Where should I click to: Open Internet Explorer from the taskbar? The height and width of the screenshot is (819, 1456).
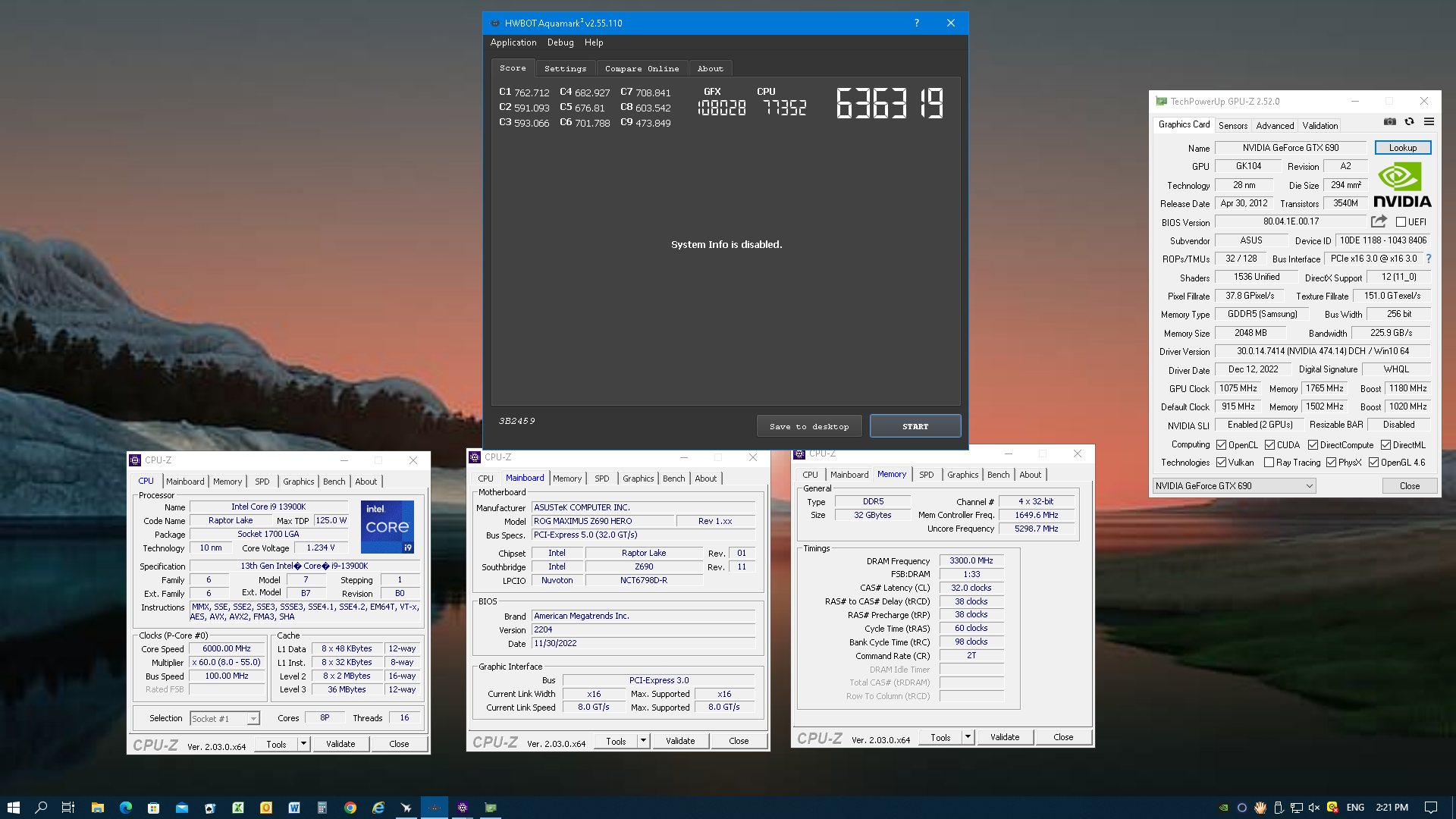pyautogui.click(x=378, y=808)
